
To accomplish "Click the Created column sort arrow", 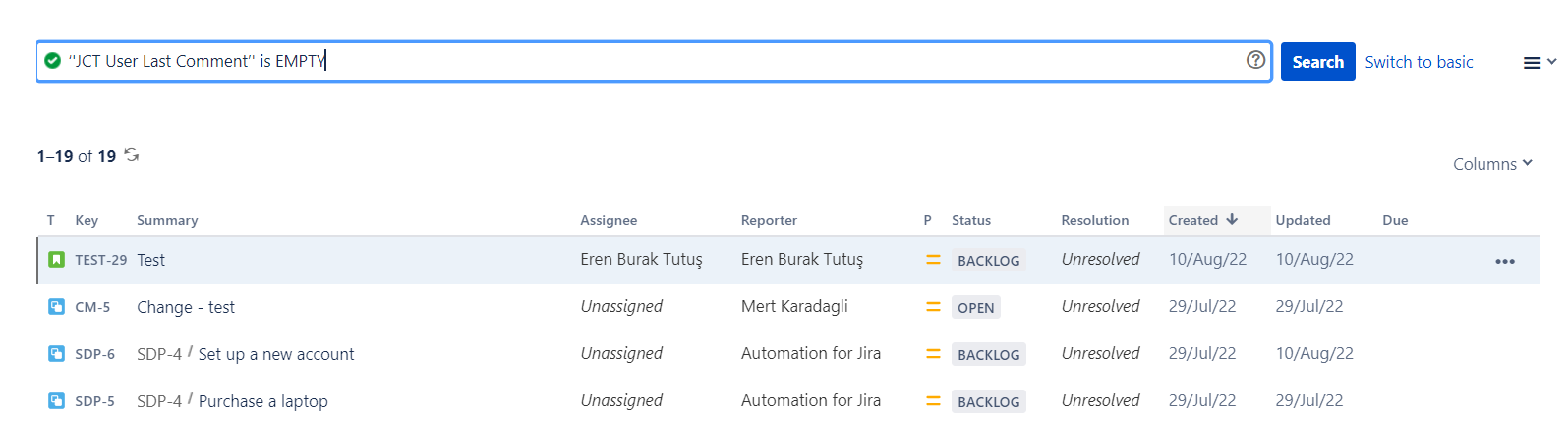I will [x=1232, y=219].
